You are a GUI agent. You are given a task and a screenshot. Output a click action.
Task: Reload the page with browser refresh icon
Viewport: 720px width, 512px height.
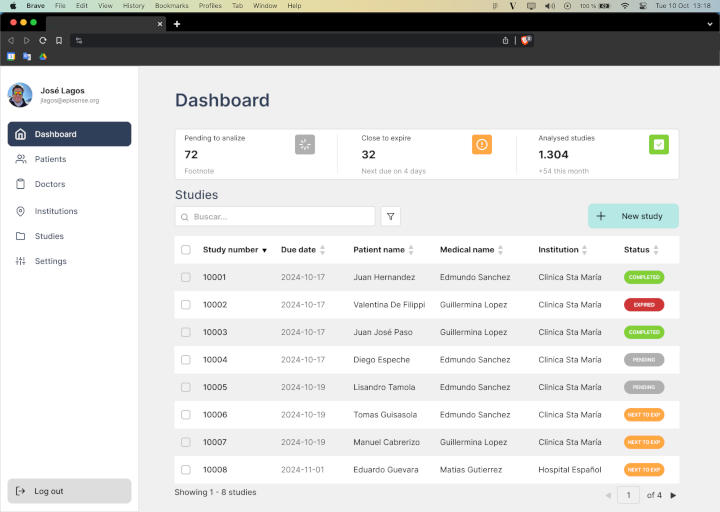[x=42, y=41]
